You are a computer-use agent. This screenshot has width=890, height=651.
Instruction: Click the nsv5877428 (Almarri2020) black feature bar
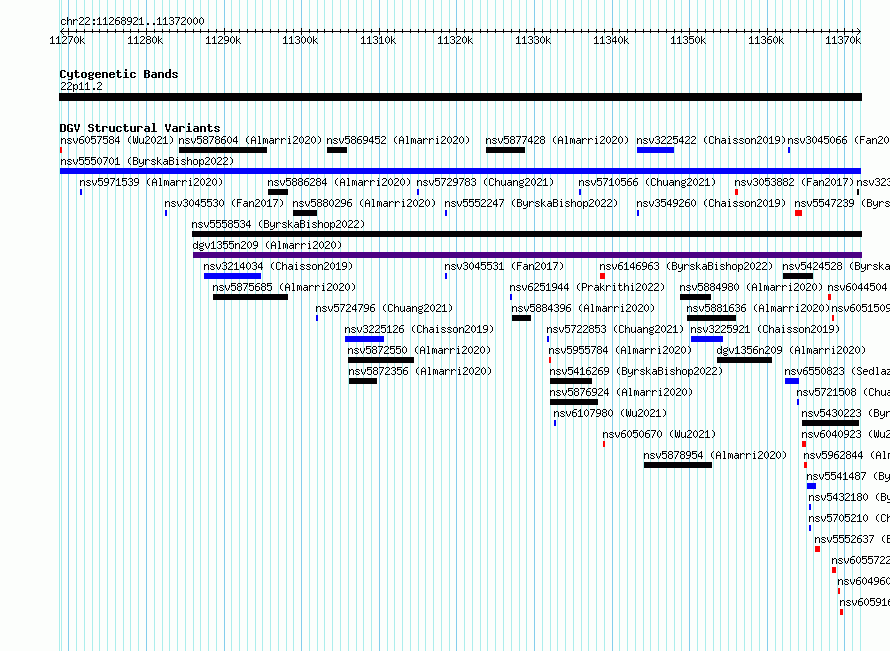click(x=505, y=150)
